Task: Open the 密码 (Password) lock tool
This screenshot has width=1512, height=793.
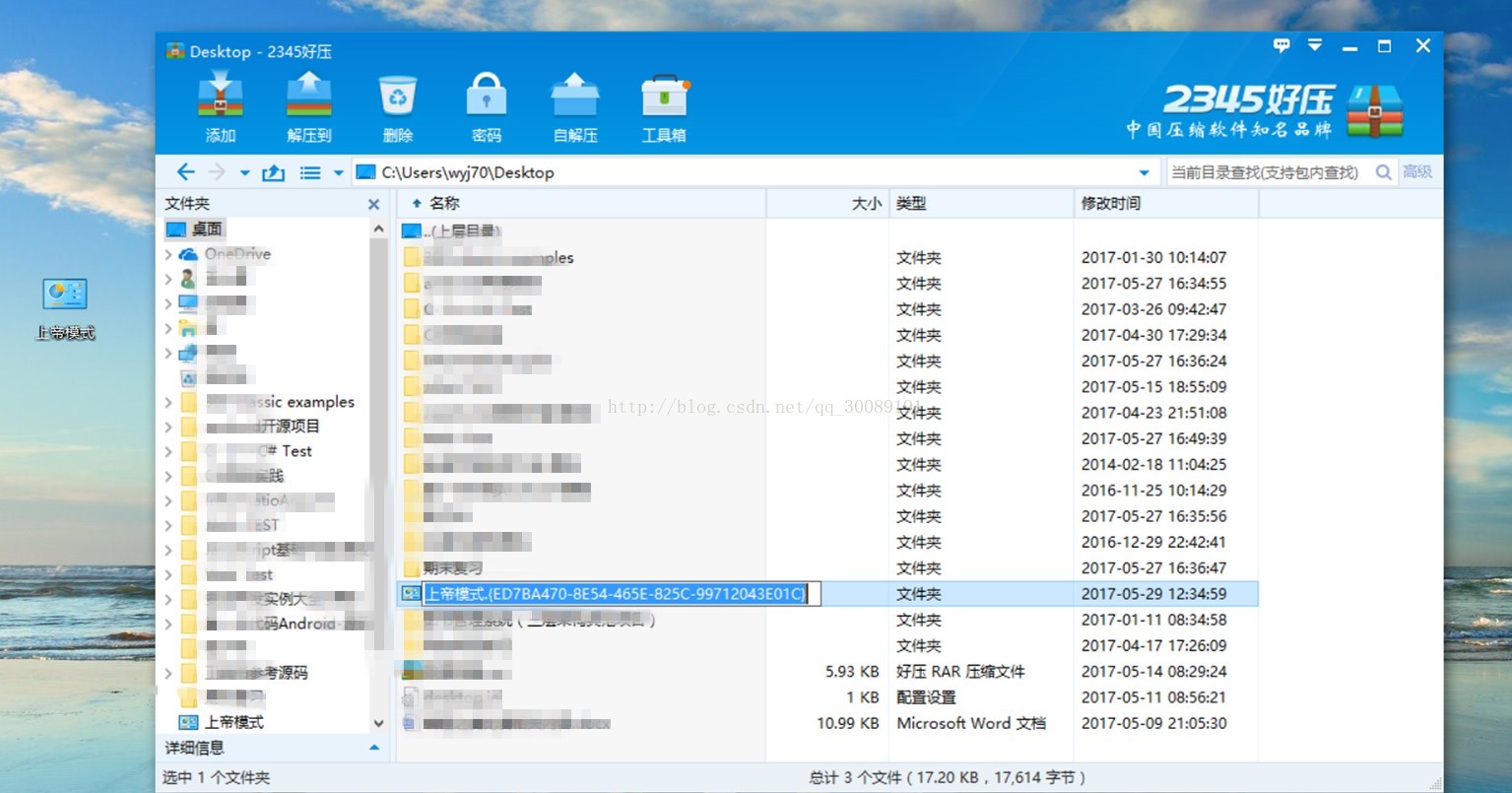Action: (487, 97)
